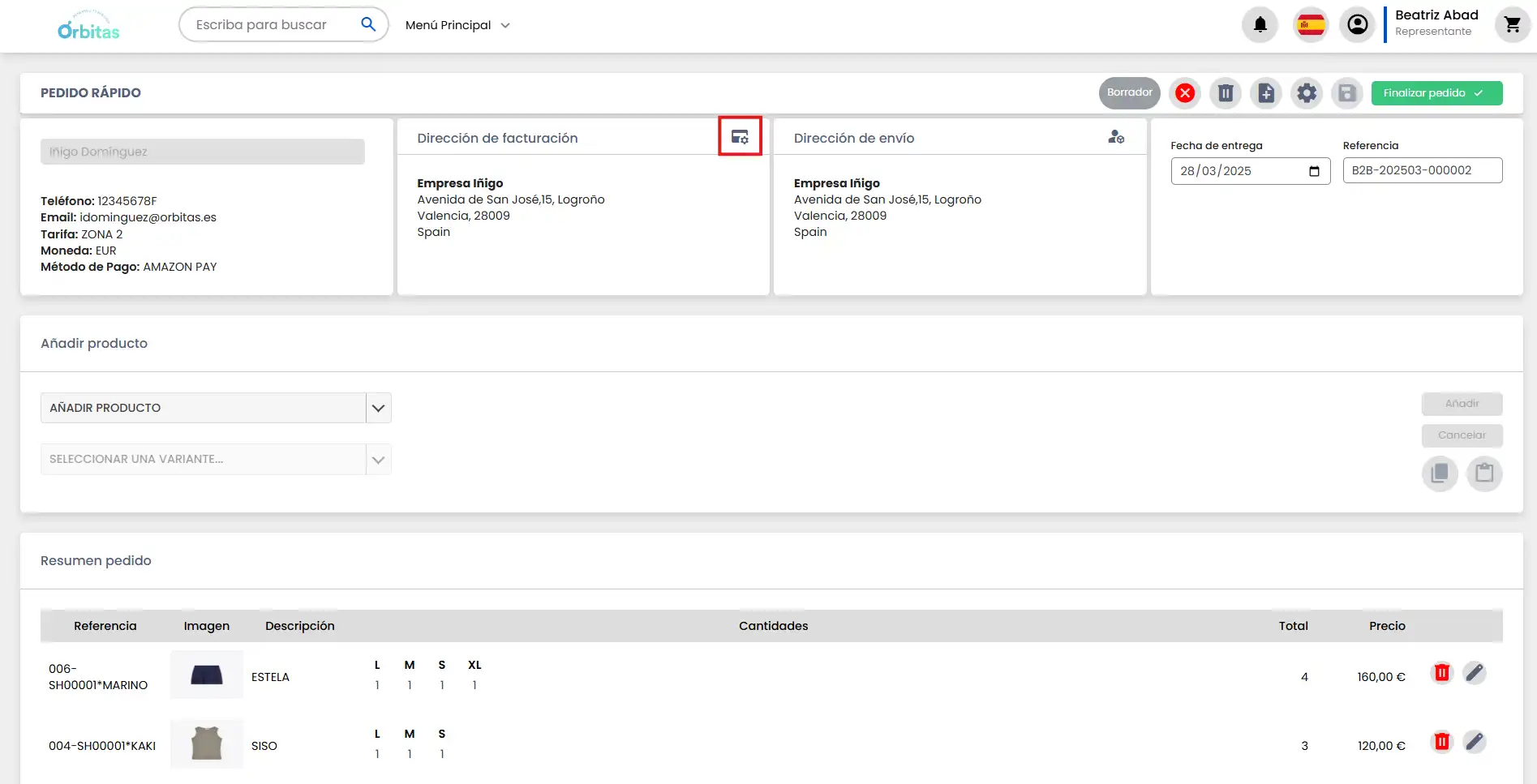Click the notifications bell icon
1537x784 pixels.
click(1260, 25)
